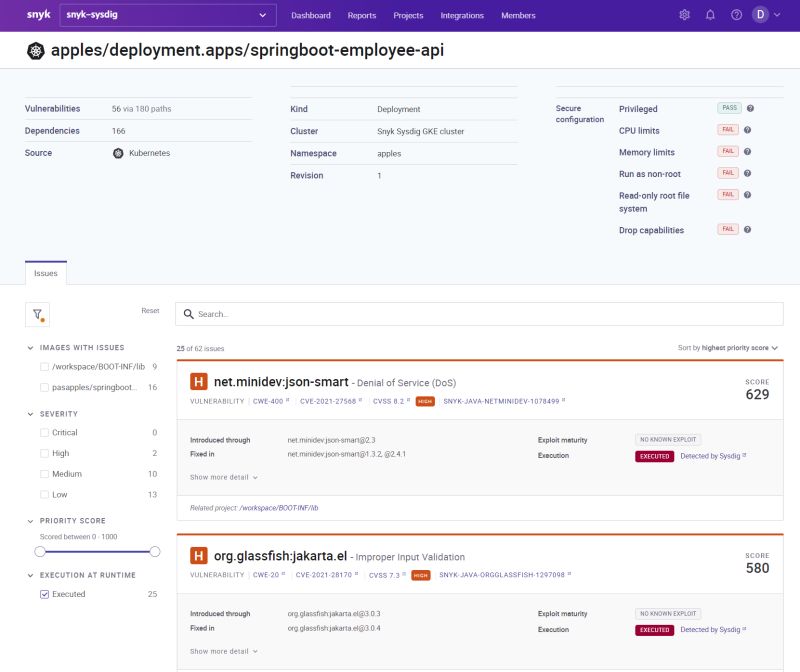The width and height of the screenshot is (800, 672).
Task: Collapse the Severity filter section
Action: tap(30, 414)
